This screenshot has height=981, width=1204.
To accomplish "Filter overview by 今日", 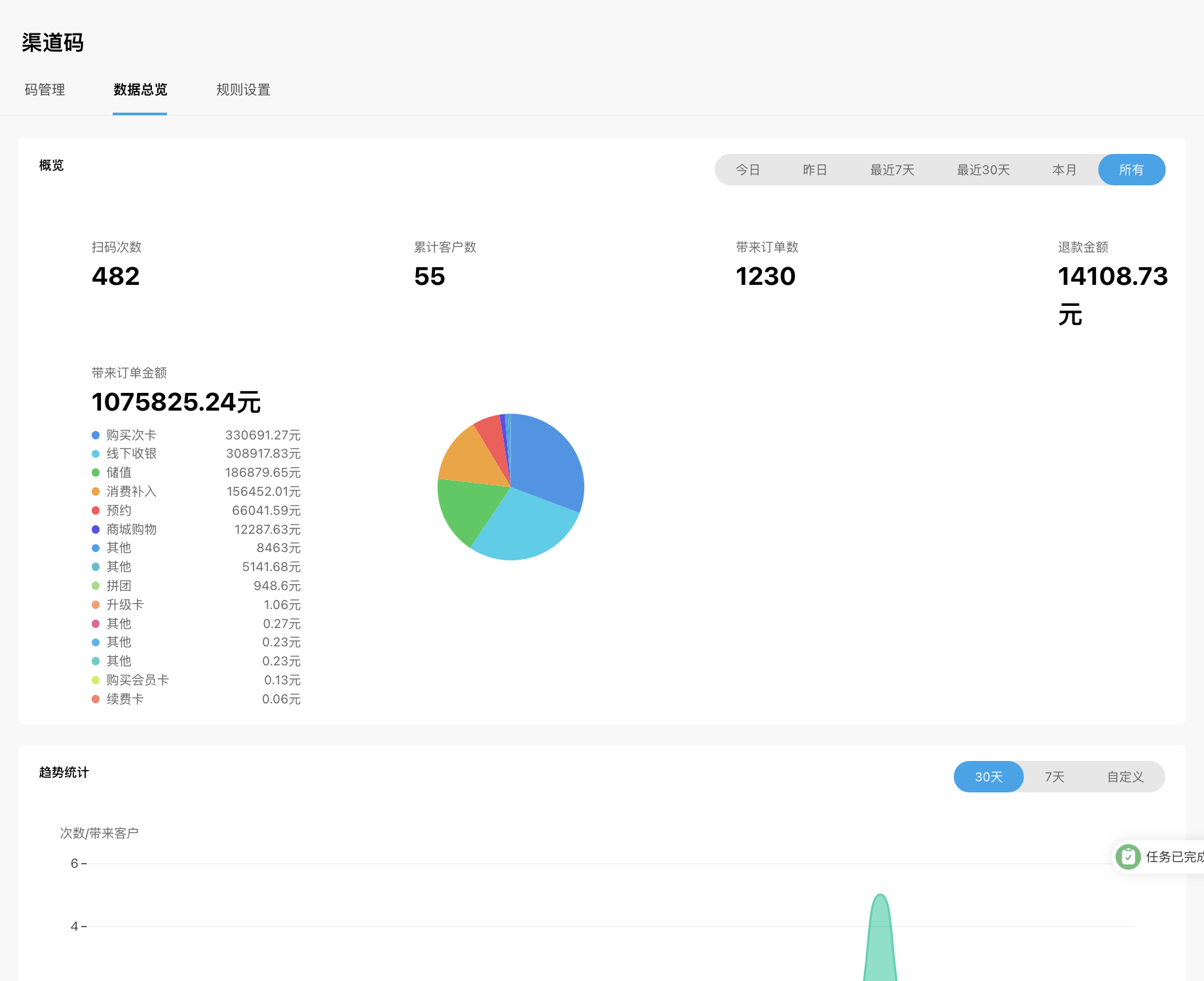I will [747, 170].
